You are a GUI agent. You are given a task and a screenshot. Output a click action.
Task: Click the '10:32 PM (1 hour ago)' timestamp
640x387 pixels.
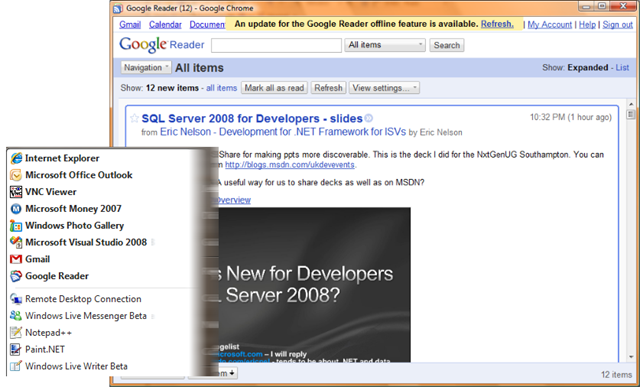click(571, 118)
